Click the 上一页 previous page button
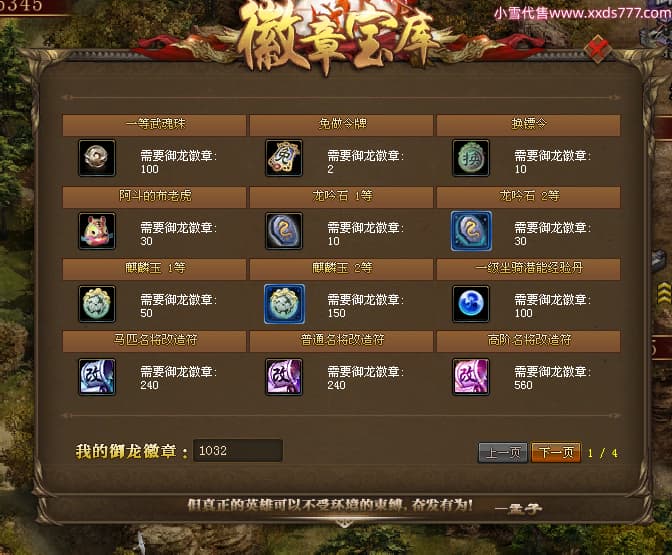This screenshot has height=555, width=672. click(503, 453)
